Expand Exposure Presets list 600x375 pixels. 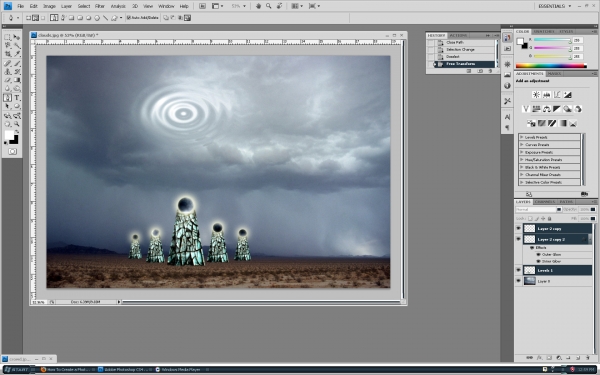(521, 152)
